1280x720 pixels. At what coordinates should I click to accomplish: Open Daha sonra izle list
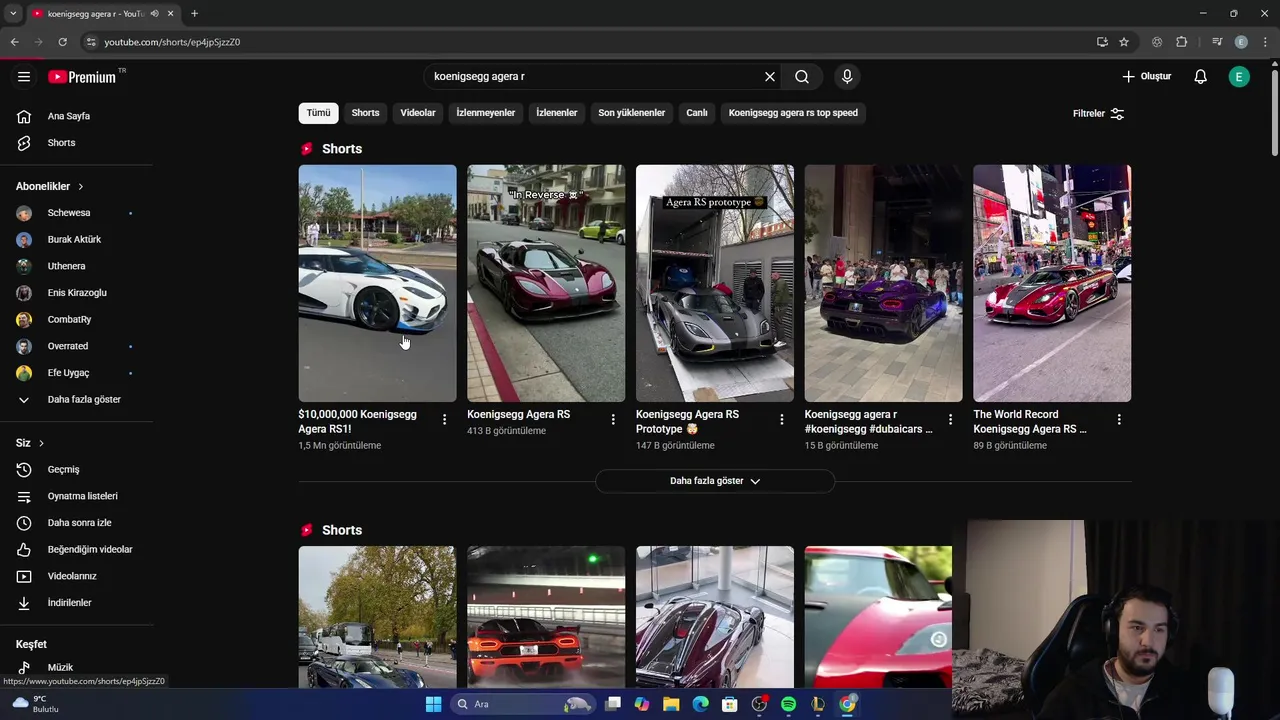coord(78,523)
